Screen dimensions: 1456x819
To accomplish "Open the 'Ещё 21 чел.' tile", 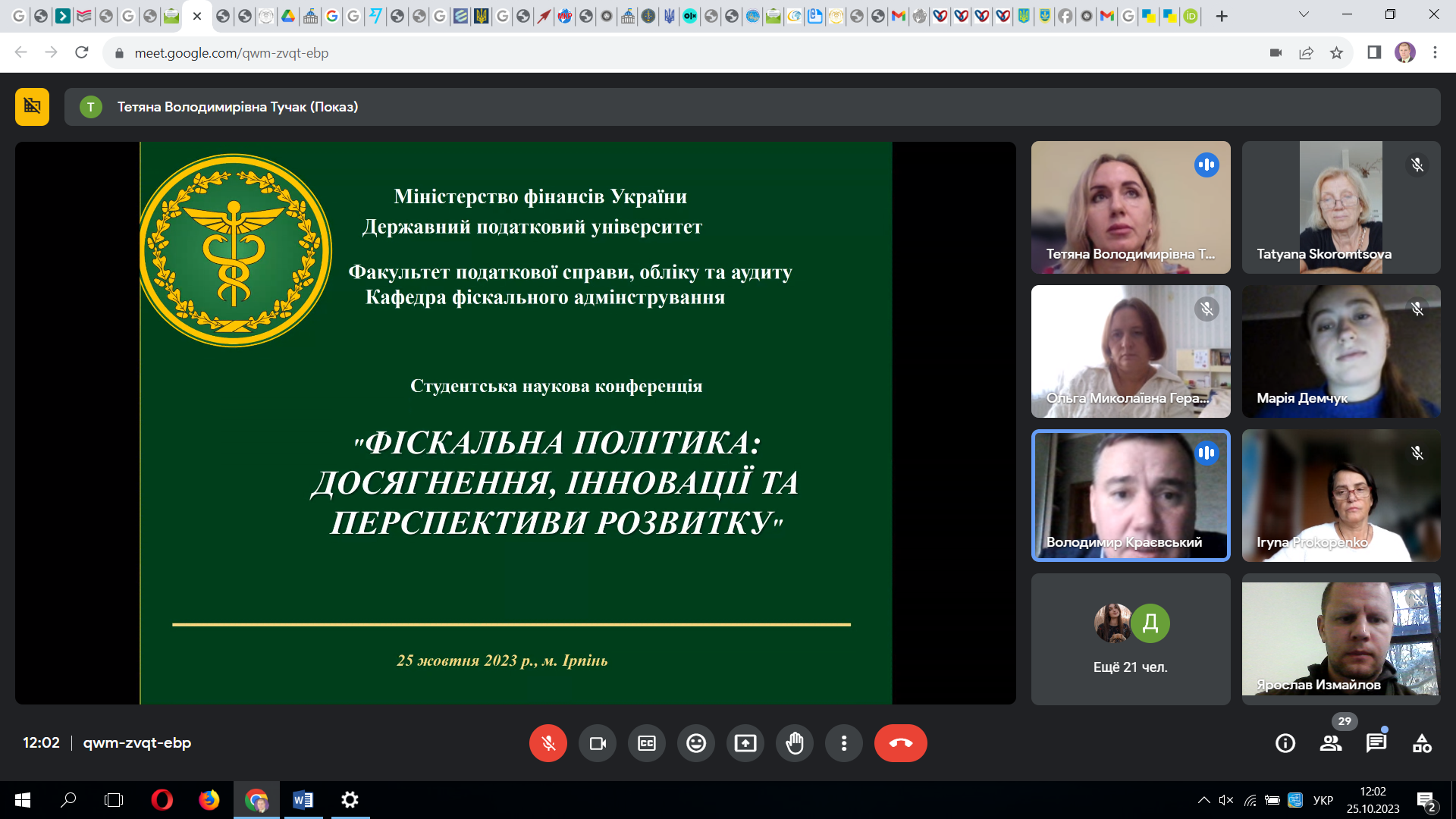I will [x=1131, y=639].
